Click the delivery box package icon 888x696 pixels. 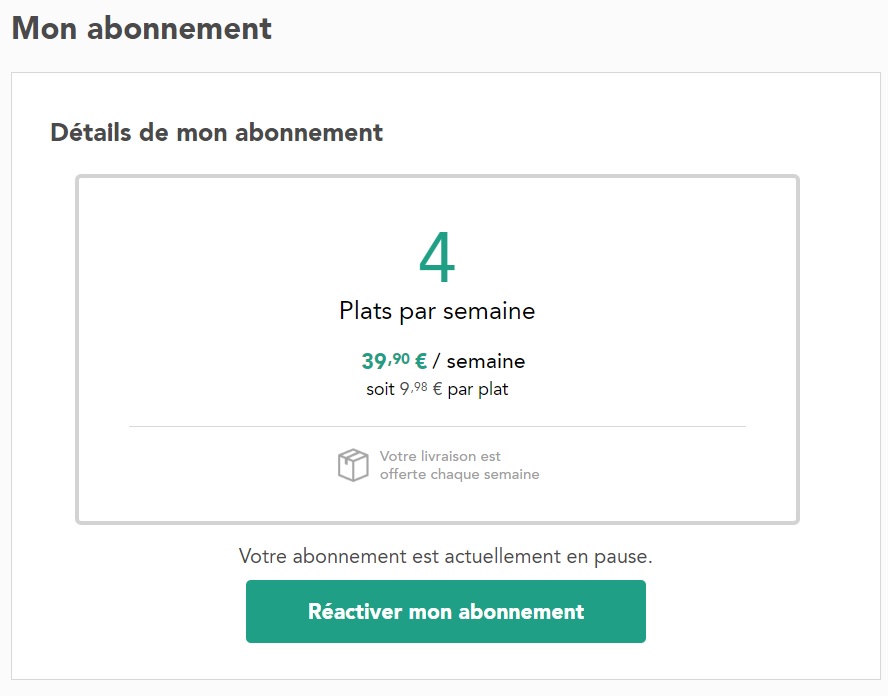pos(353,465)
